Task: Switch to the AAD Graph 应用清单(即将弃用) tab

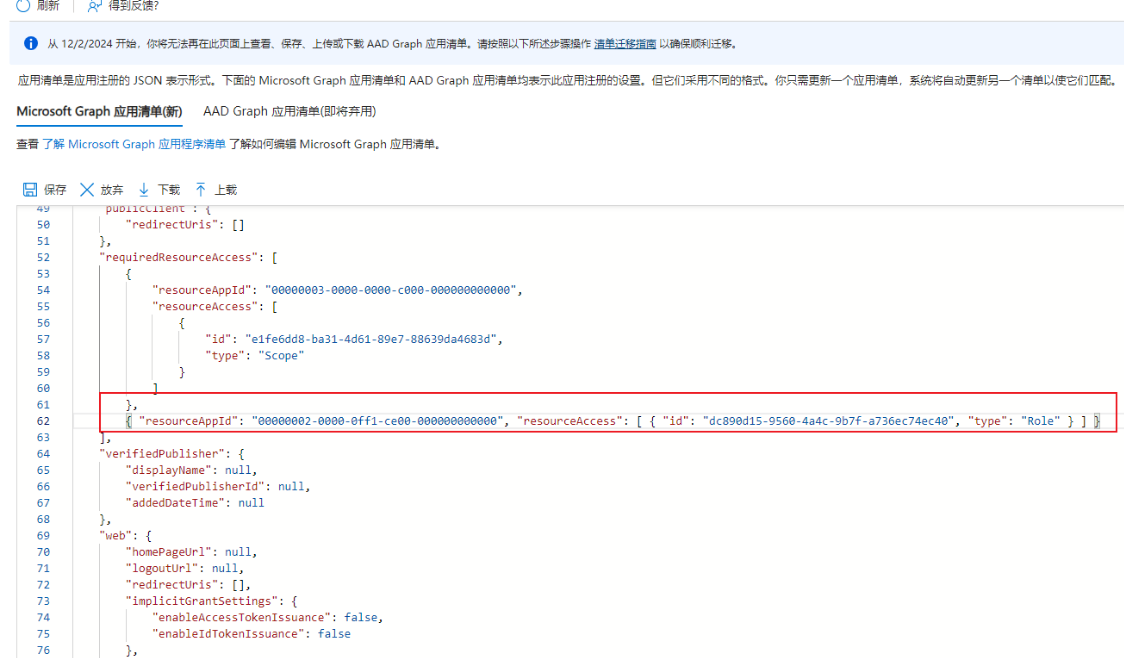Action: click(289, 111)
